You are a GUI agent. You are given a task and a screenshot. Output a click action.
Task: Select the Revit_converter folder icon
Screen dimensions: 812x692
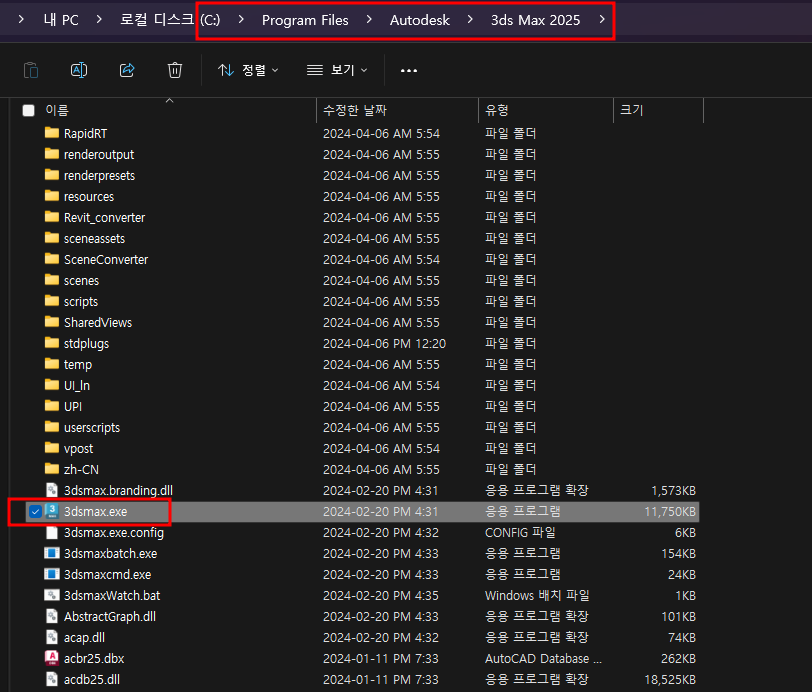point(52,217)
